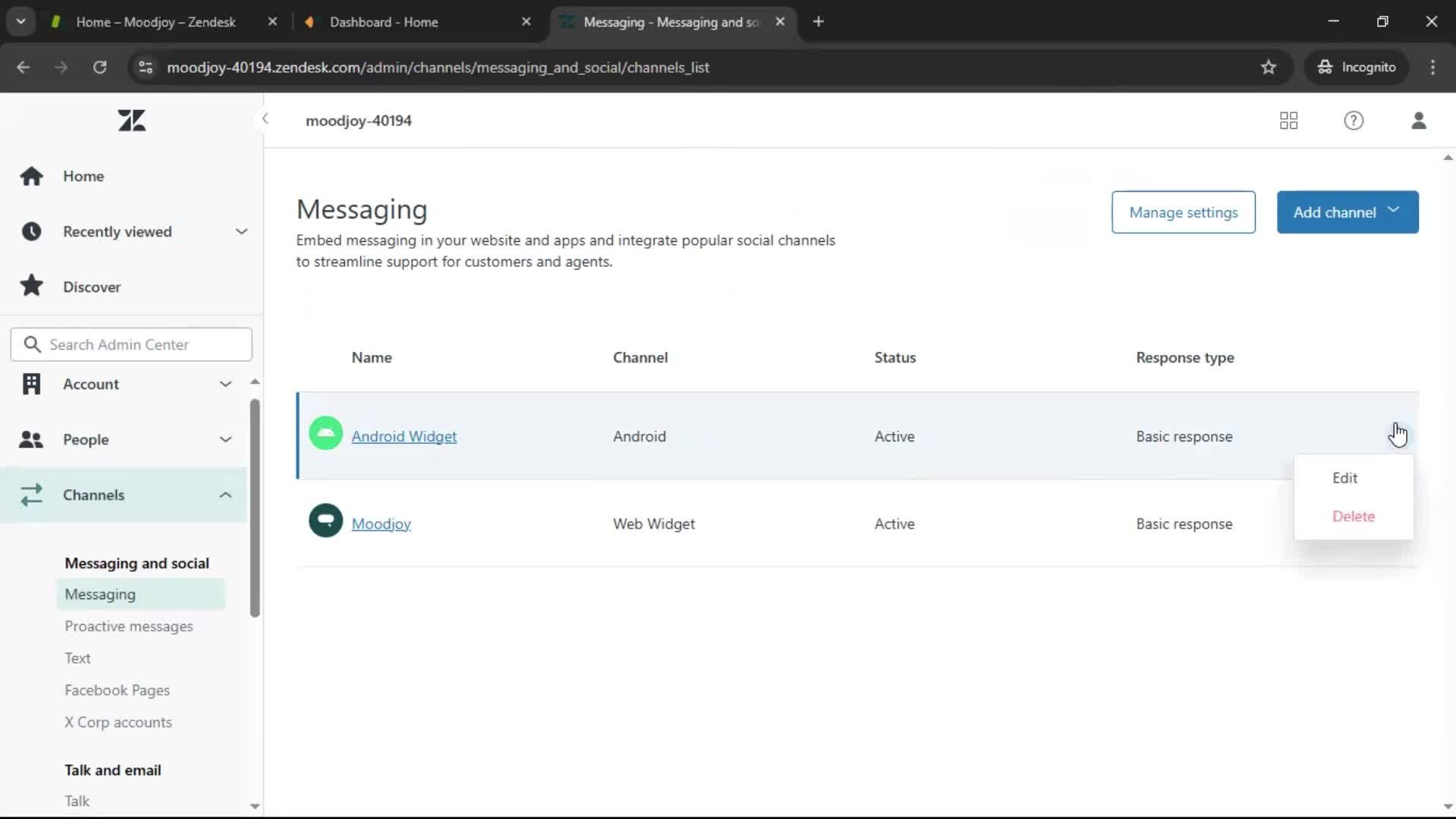Bookmark this page with the star icon
The height and width of the screenshot is (819, 1456).
(x=1269, y=67)
